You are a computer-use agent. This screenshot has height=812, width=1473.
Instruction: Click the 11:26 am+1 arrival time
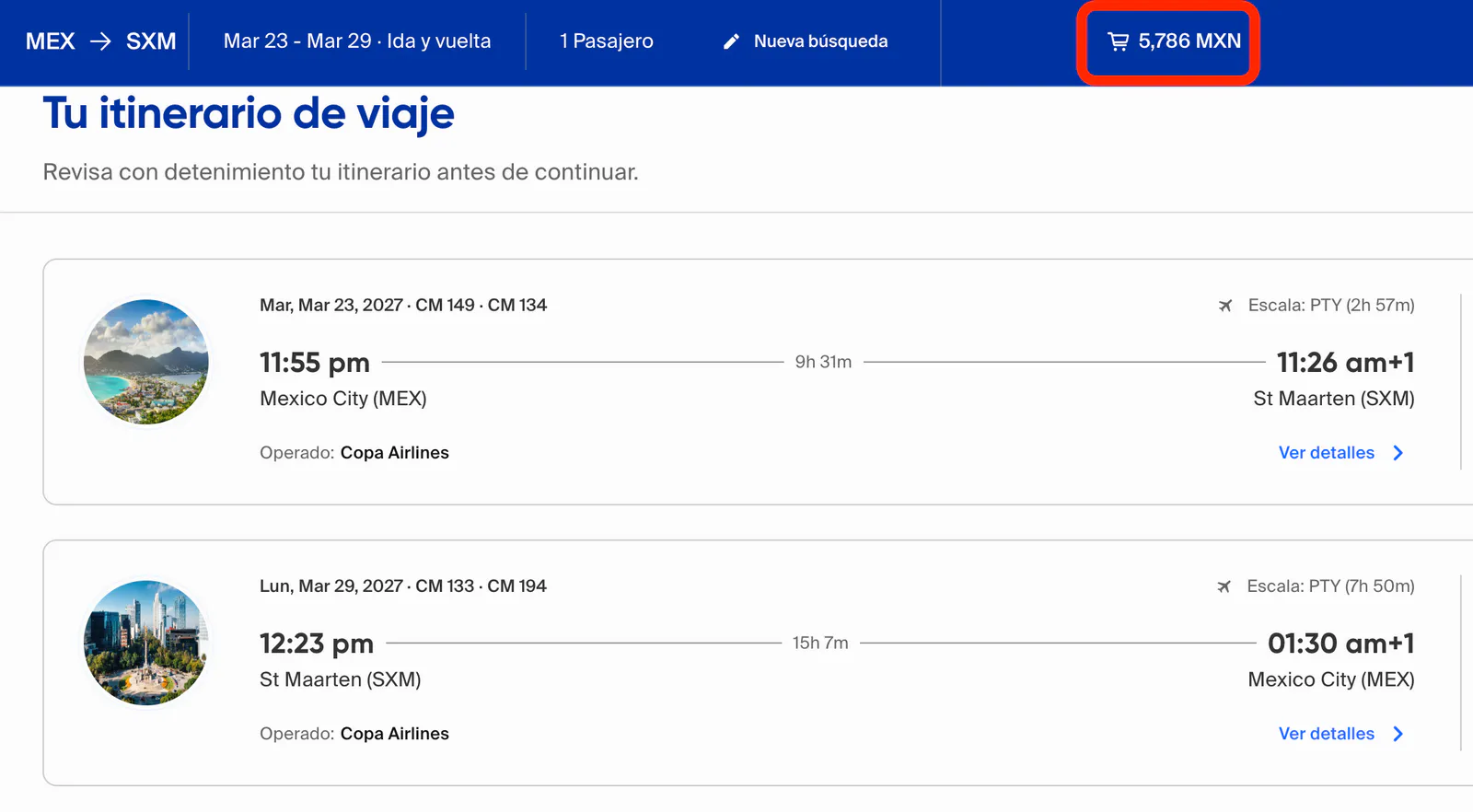tap(1345, 363)
